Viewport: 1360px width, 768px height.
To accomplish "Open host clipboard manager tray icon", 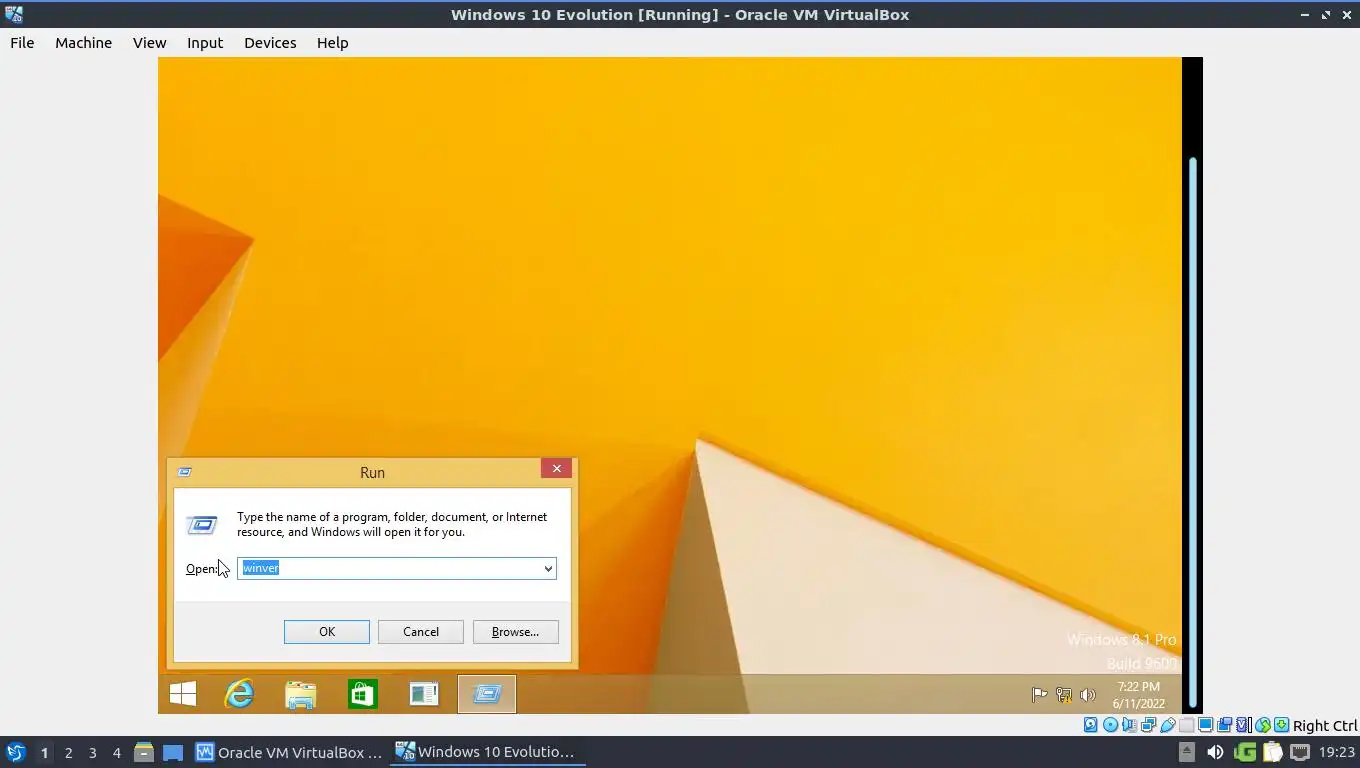I will click(1272, 752).
